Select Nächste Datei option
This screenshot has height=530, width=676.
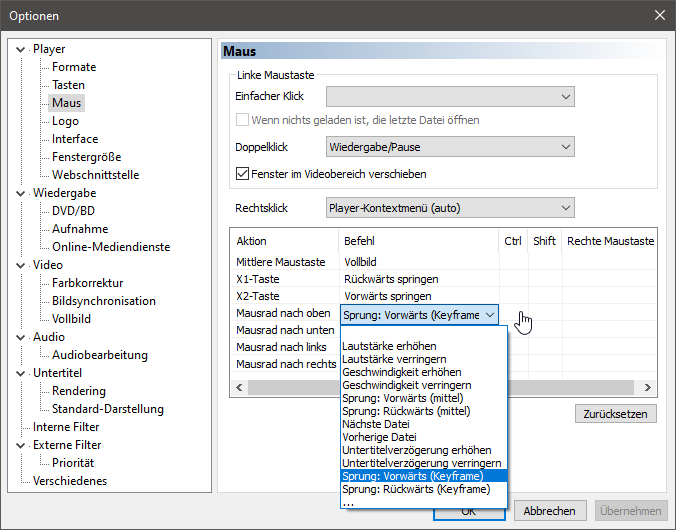(424, 424)
